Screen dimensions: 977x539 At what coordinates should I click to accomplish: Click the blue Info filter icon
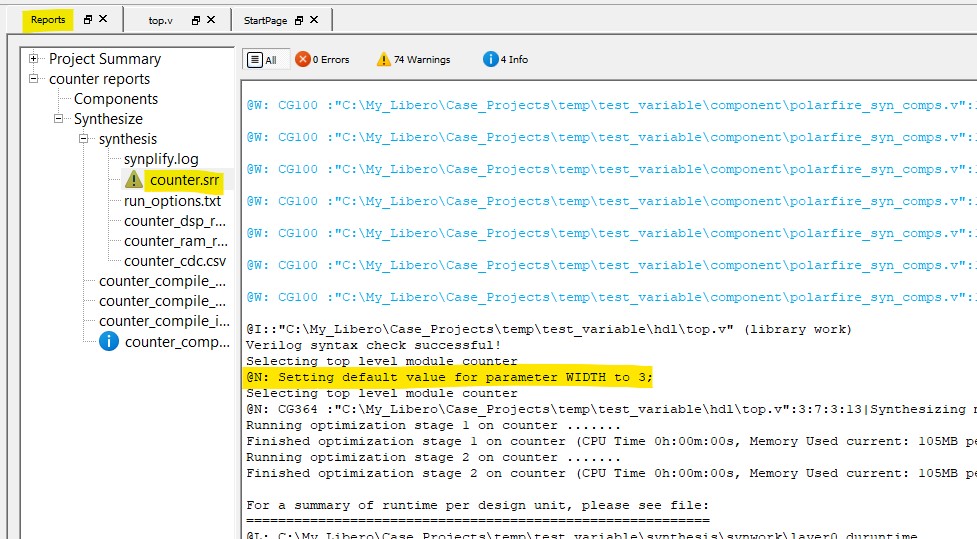point(490,60)
